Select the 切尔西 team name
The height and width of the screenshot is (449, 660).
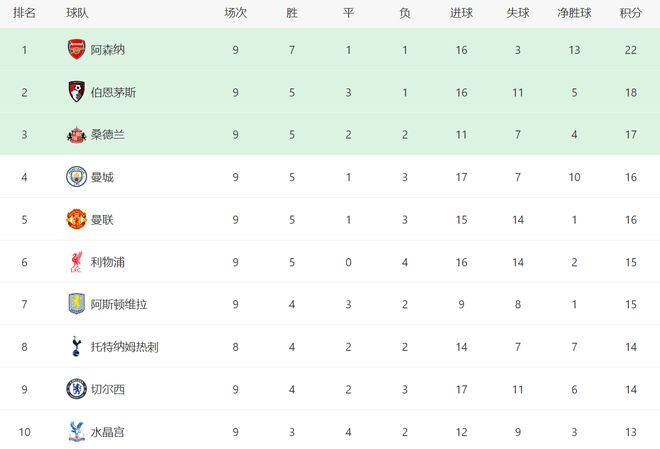click(108, 389)
